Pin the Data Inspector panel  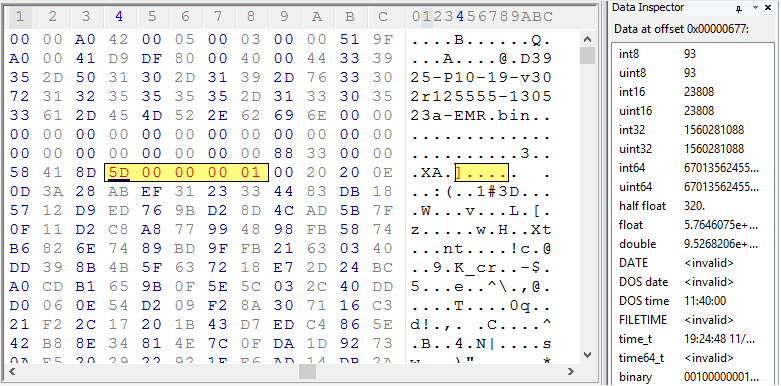coord(739,7)
